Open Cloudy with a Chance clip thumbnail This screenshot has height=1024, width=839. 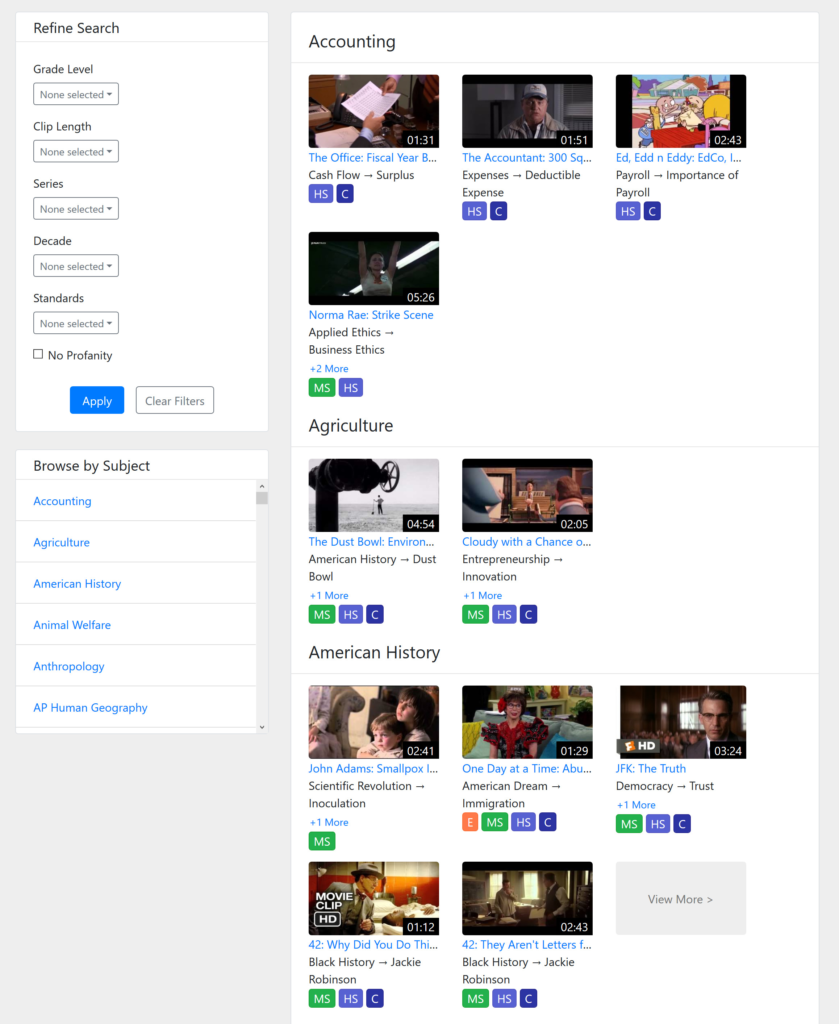pos(527,495)
